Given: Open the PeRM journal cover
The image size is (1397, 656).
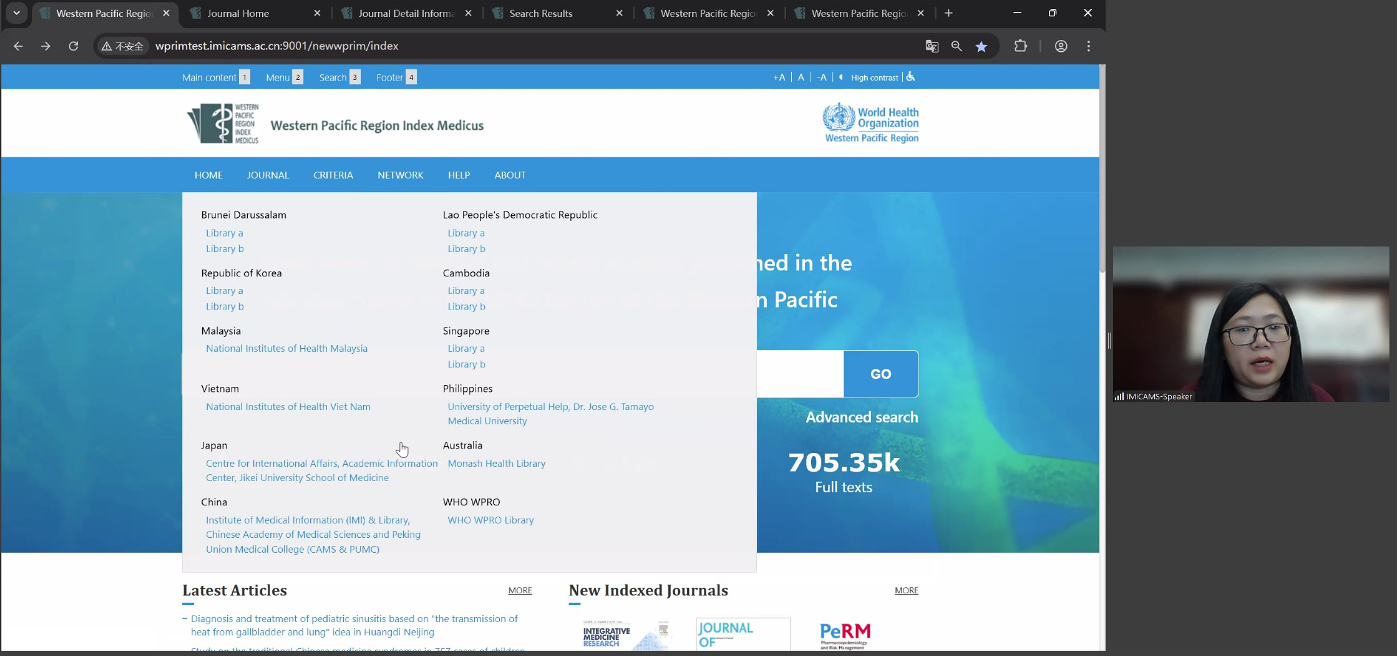Looking at the screenshot, I should pyautogui.click(x=845, y=635).
